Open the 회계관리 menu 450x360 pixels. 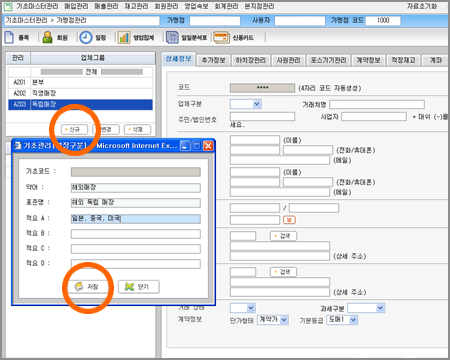tap(226, 6)
